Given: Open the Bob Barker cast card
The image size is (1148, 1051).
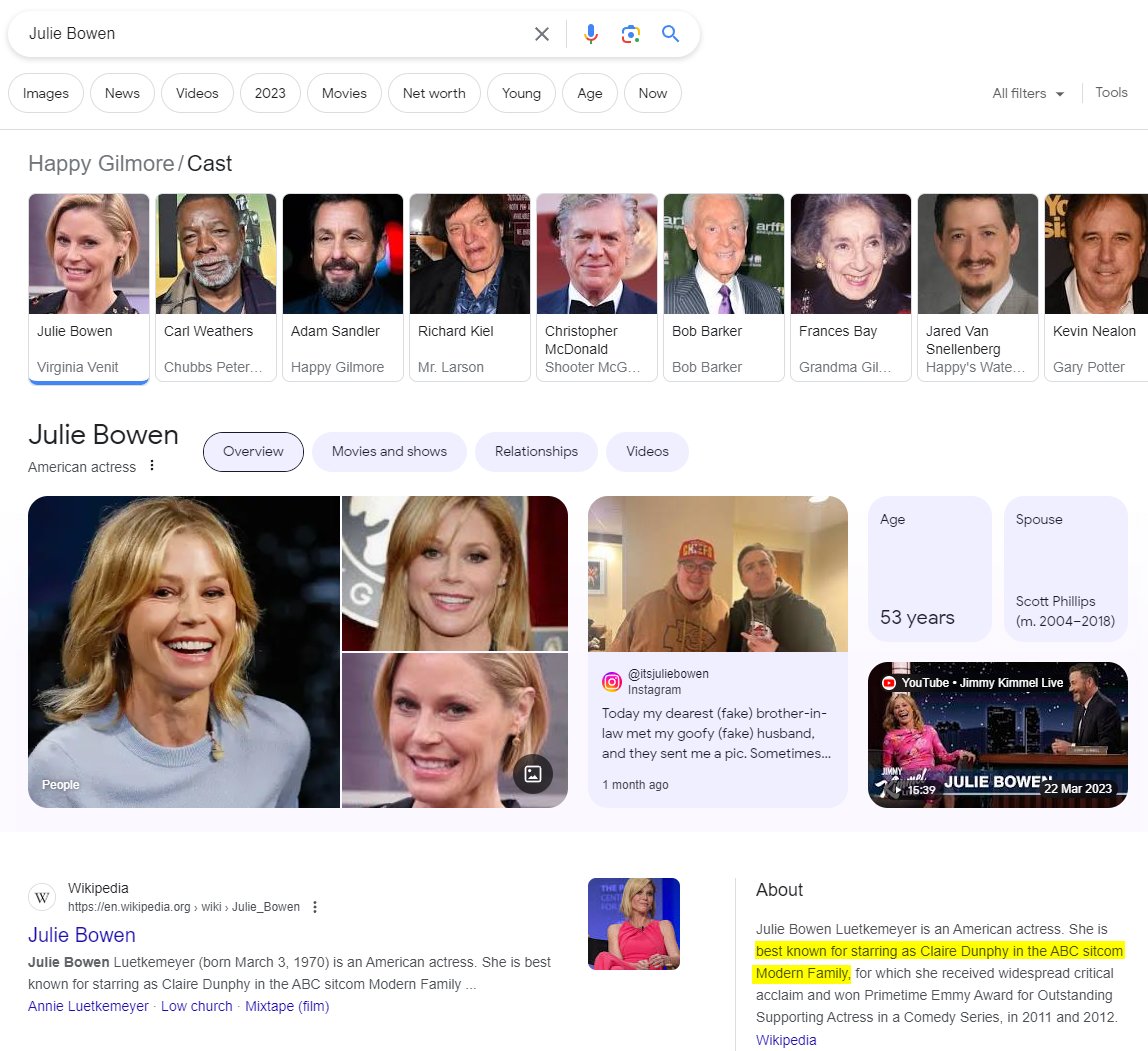Looking at the screenshot, I should (x=723, y=288).
